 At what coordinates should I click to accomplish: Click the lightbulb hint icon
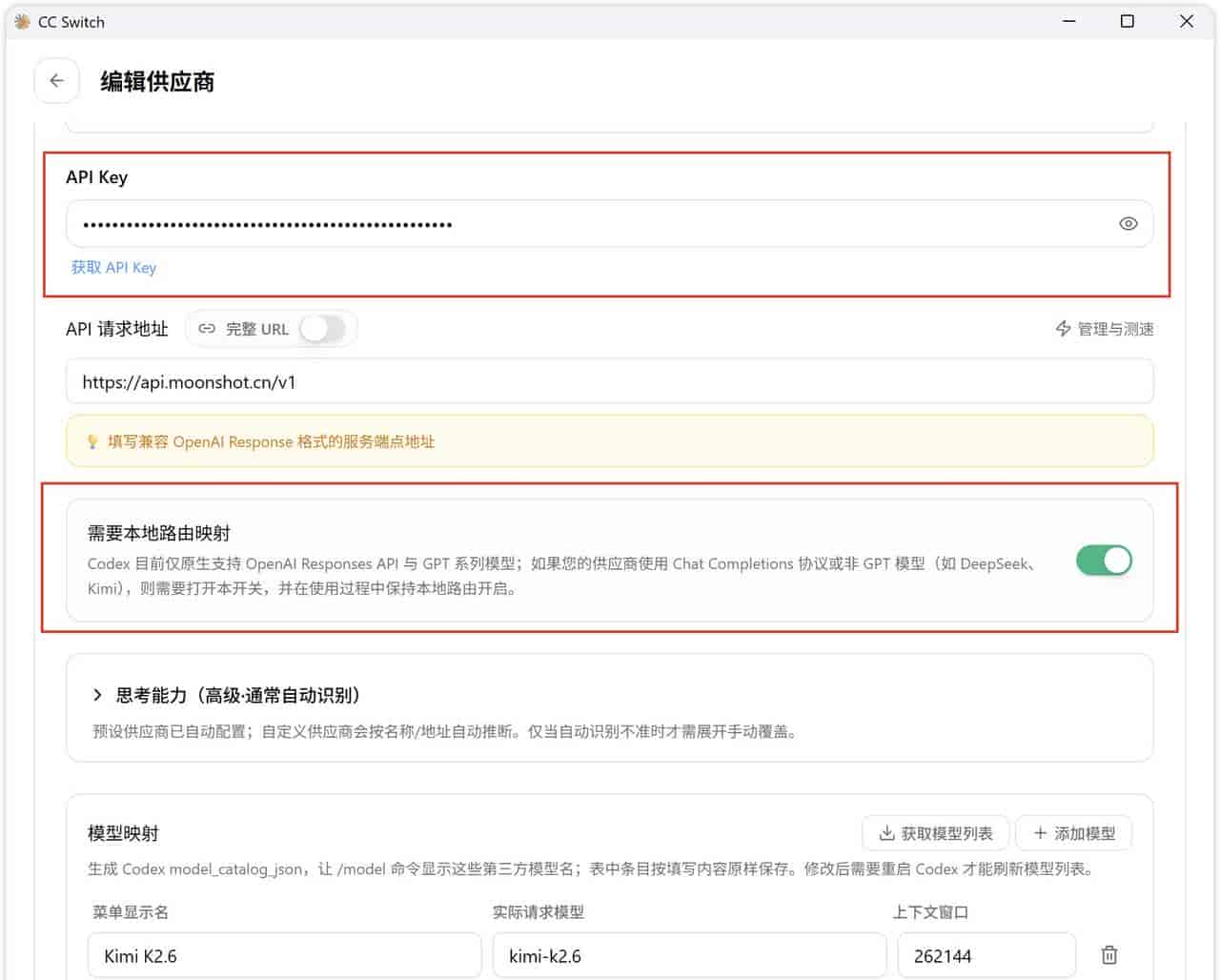point(92,441)
